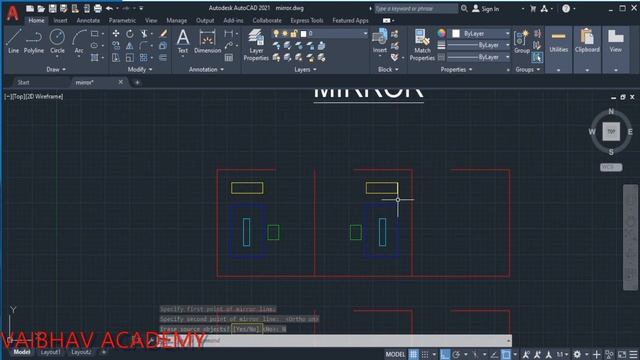Click the Scale tool icon
The width and height of the screenshot is (640, 360).
click(130, 58)
